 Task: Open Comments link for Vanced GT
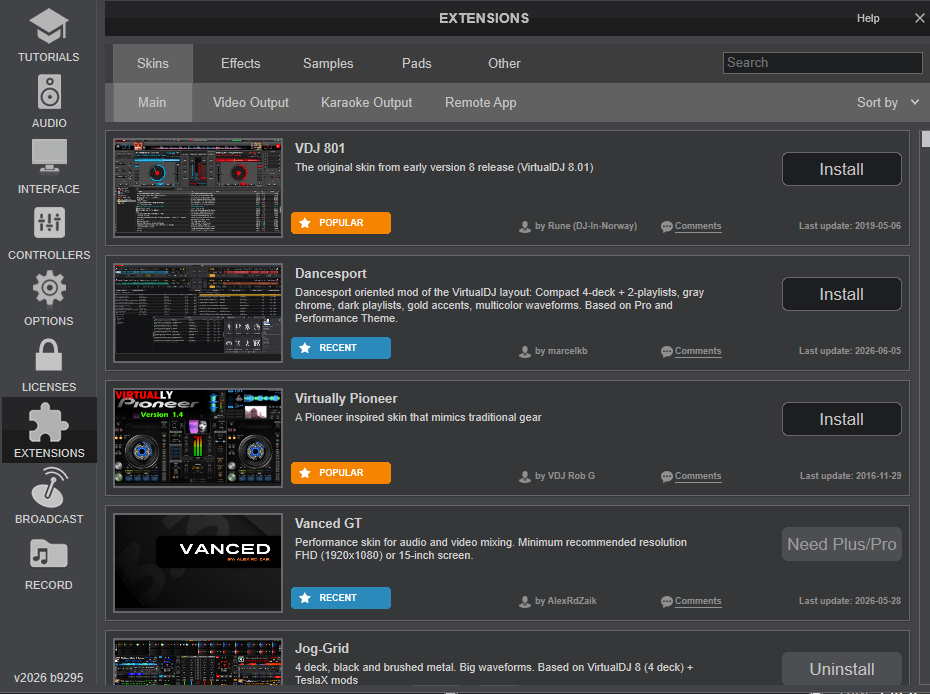point(698,601)
